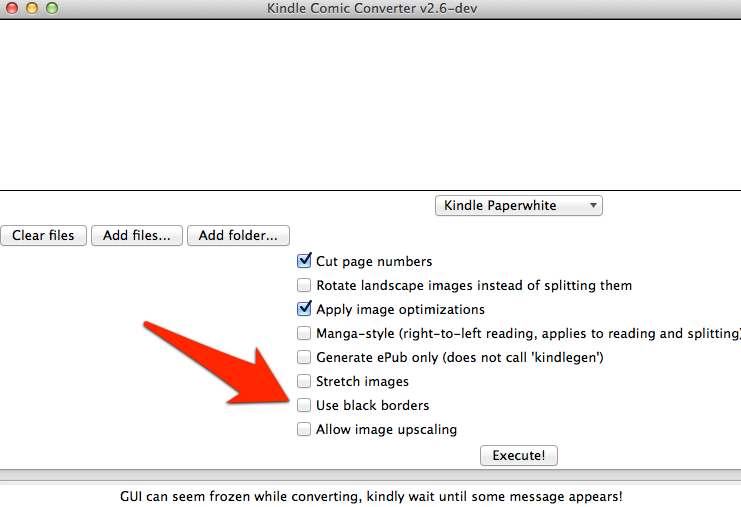Click the Clear files button
Screen dimensions: 741x507
tap(43, 235)
